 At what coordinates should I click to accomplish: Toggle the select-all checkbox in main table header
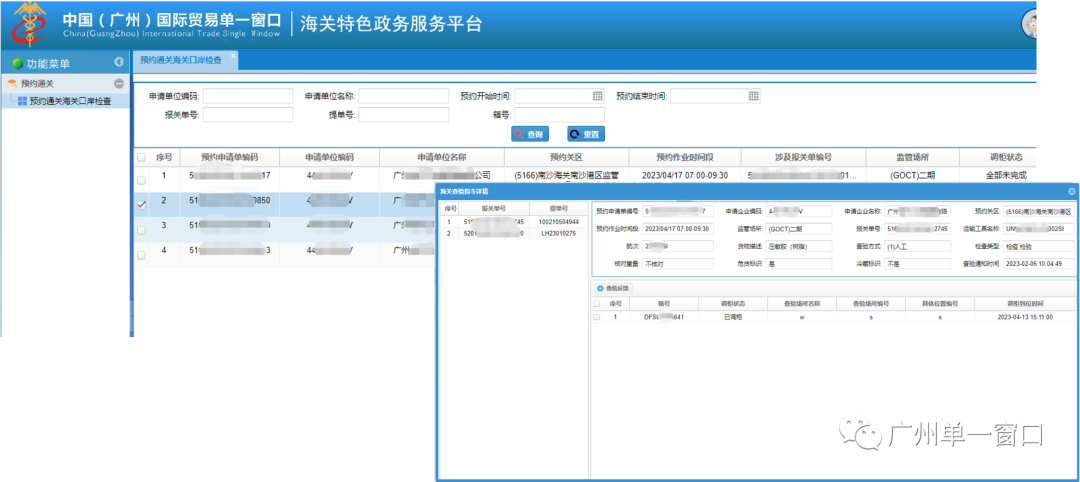tap(141, 158)
